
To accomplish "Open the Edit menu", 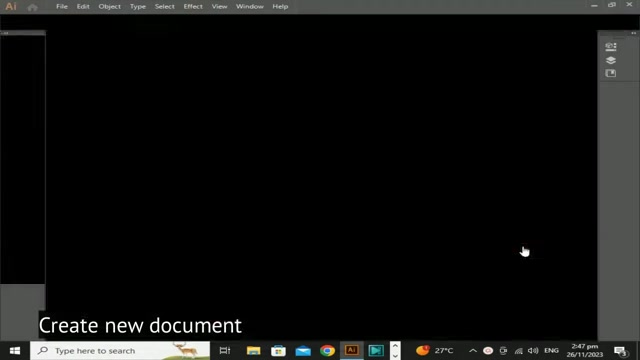I will (83, 7).
